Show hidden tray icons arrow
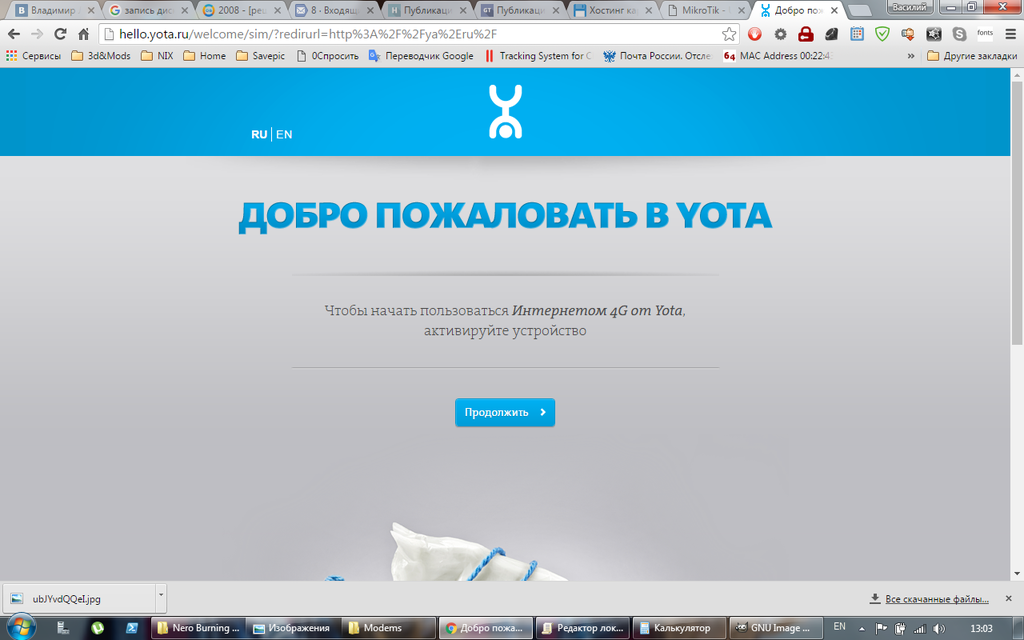This screenshot has height=640, width=1024. click(x=862, y=629)
